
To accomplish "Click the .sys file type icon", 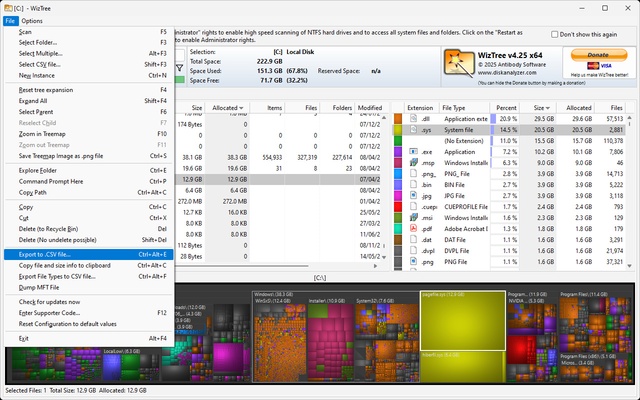I will (x=413, y=130).
